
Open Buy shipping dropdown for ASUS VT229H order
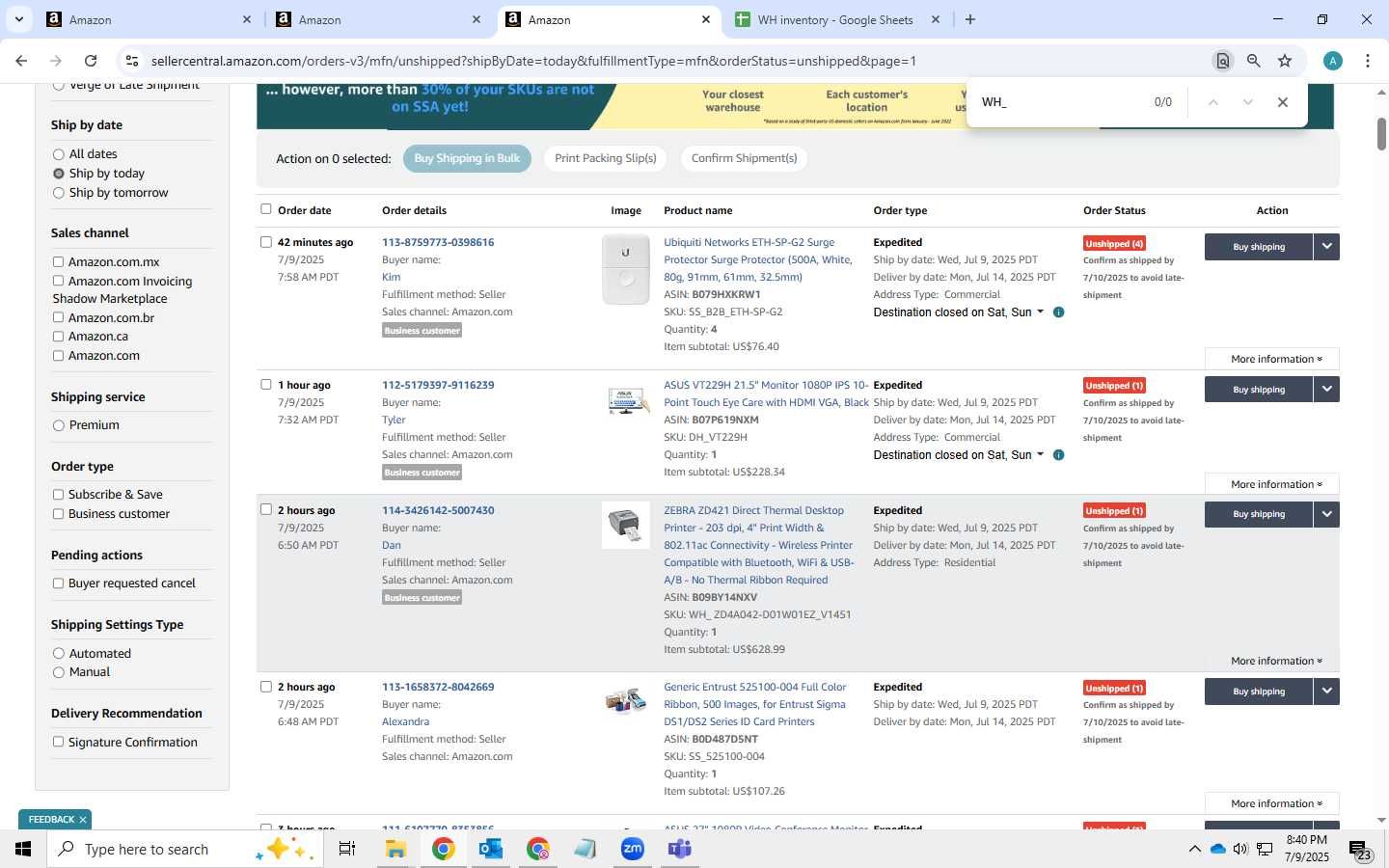tap(1326, 390)
